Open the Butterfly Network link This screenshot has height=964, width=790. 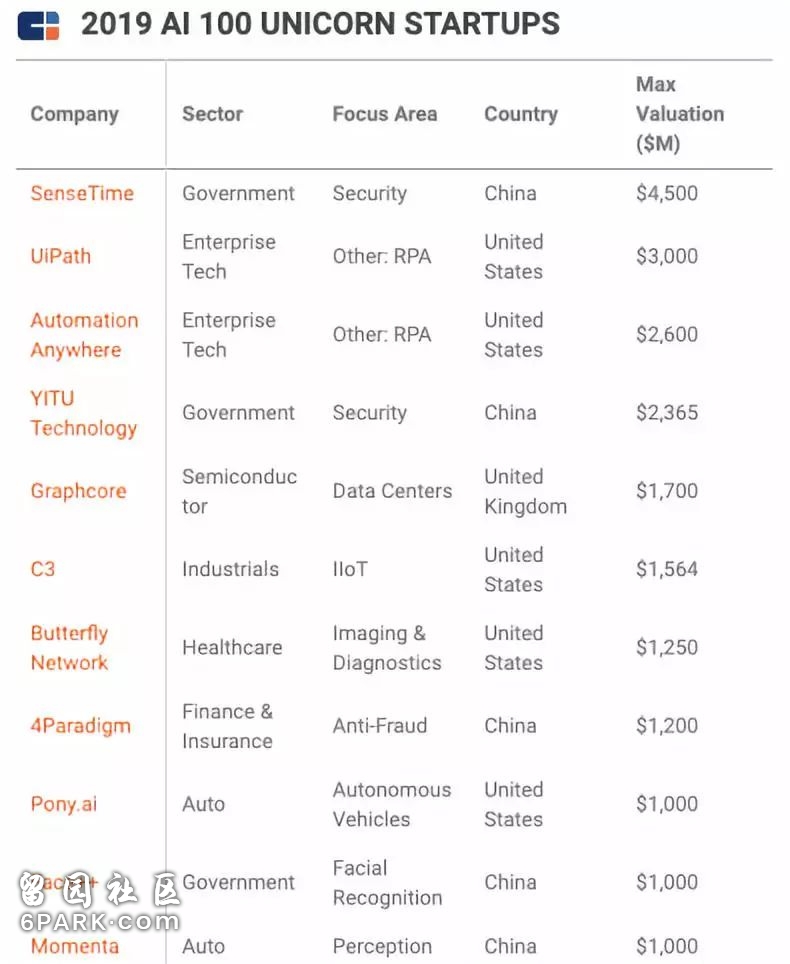(x=69, y=647)
